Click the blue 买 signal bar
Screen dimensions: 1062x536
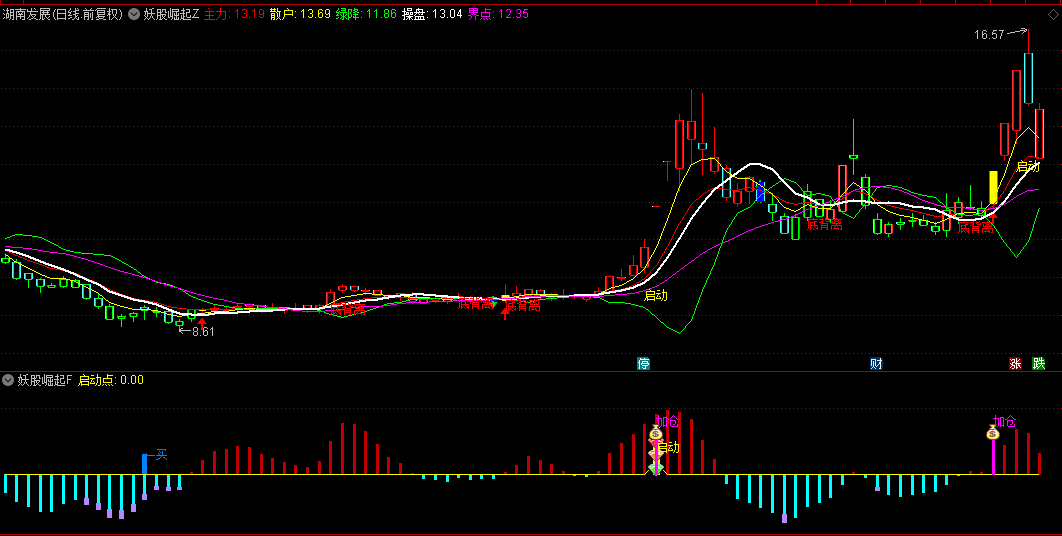(x=145, y=463)
